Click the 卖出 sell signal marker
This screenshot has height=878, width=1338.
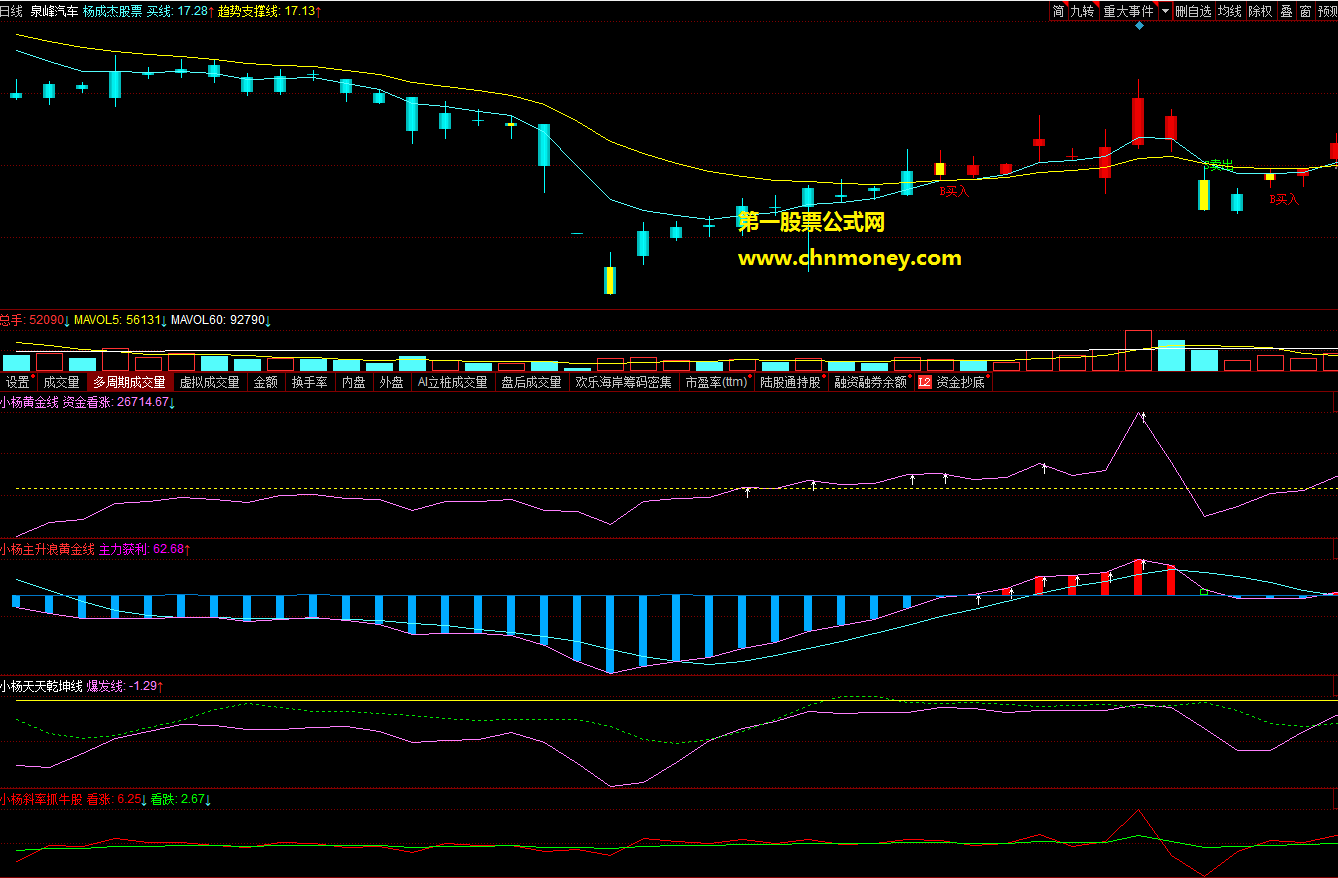[x=1220, y=164]
